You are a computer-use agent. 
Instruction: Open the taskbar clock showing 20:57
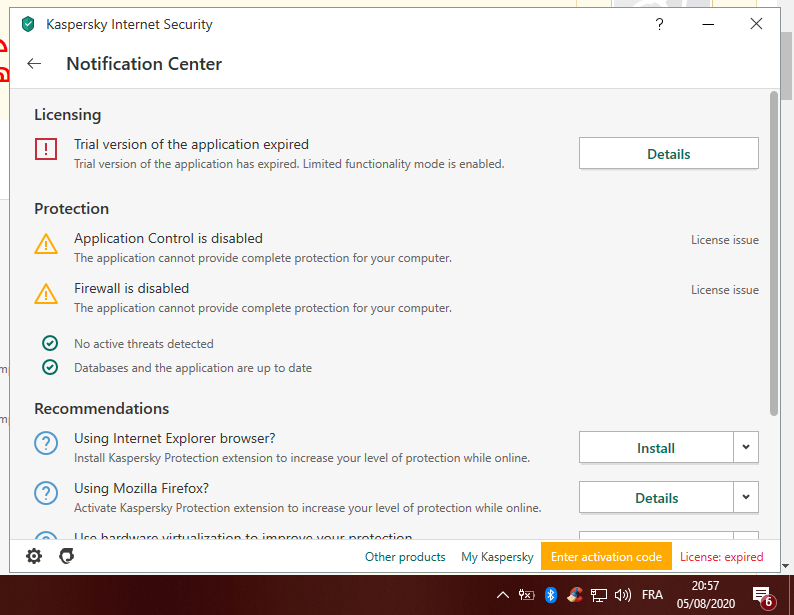point(705,595)
